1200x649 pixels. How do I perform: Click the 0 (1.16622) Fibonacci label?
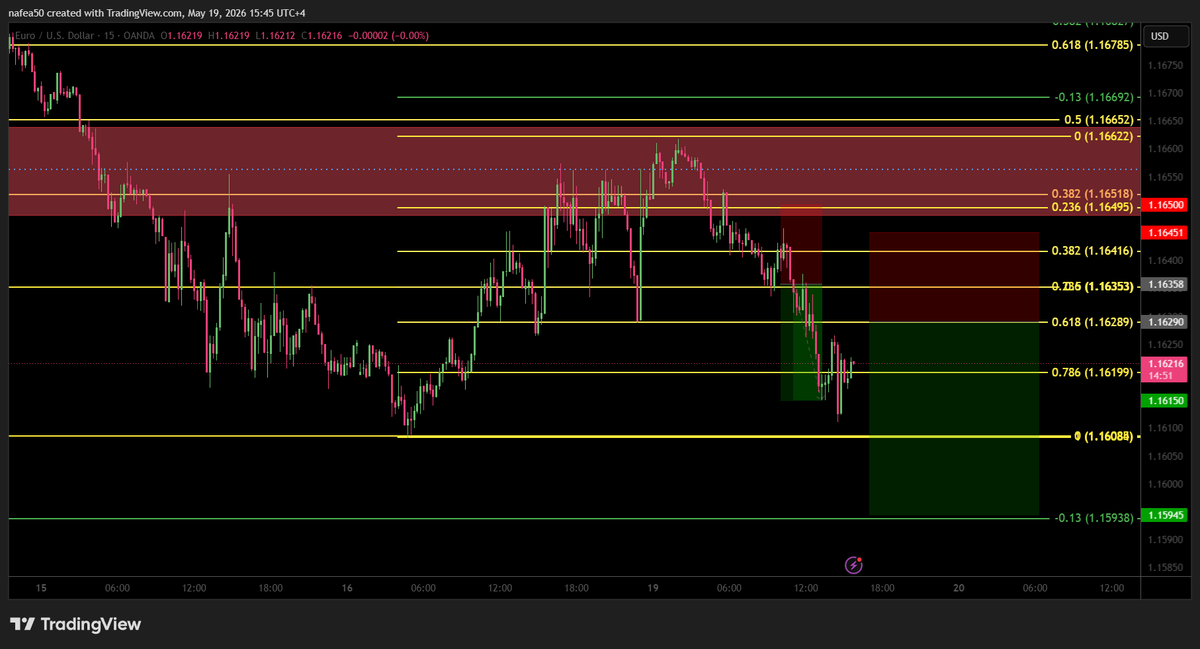point(1104,135)
